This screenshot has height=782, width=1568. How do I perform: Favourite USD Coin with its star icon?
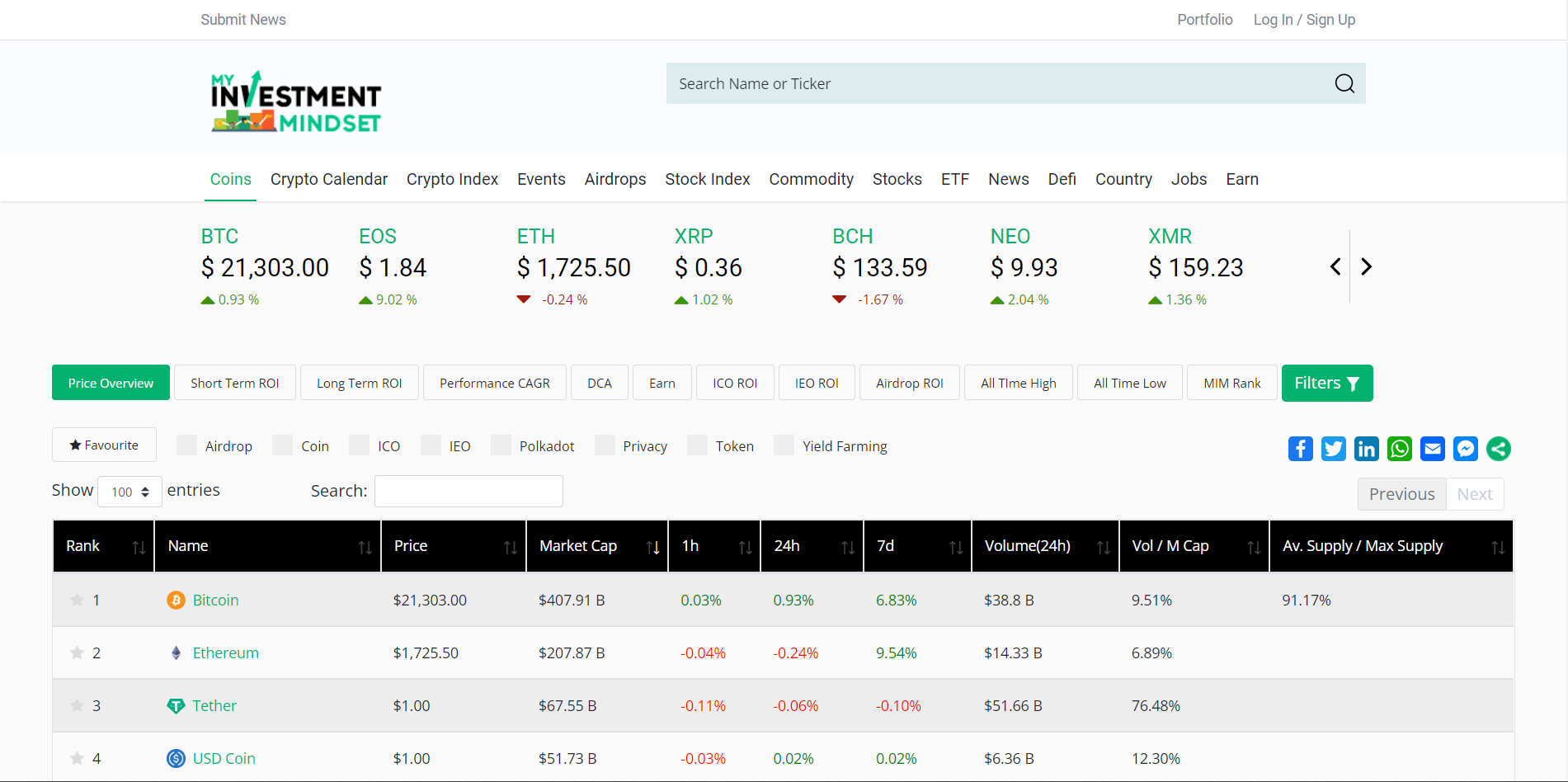coord(77,758)
